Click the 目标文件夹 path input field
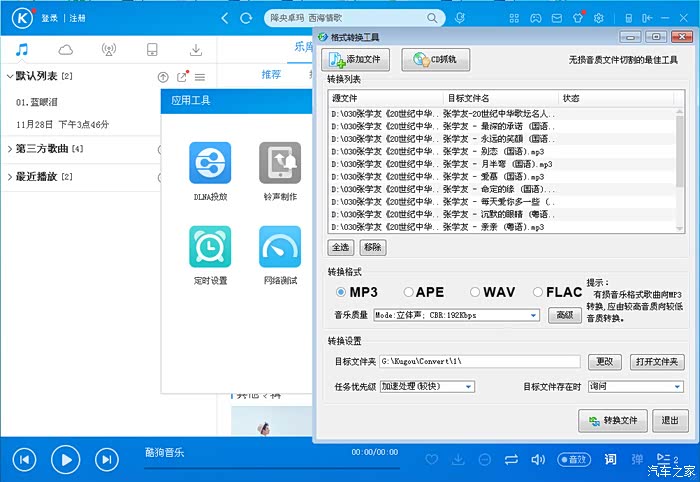This screenshot has height=482, width=700. (478, 361)
